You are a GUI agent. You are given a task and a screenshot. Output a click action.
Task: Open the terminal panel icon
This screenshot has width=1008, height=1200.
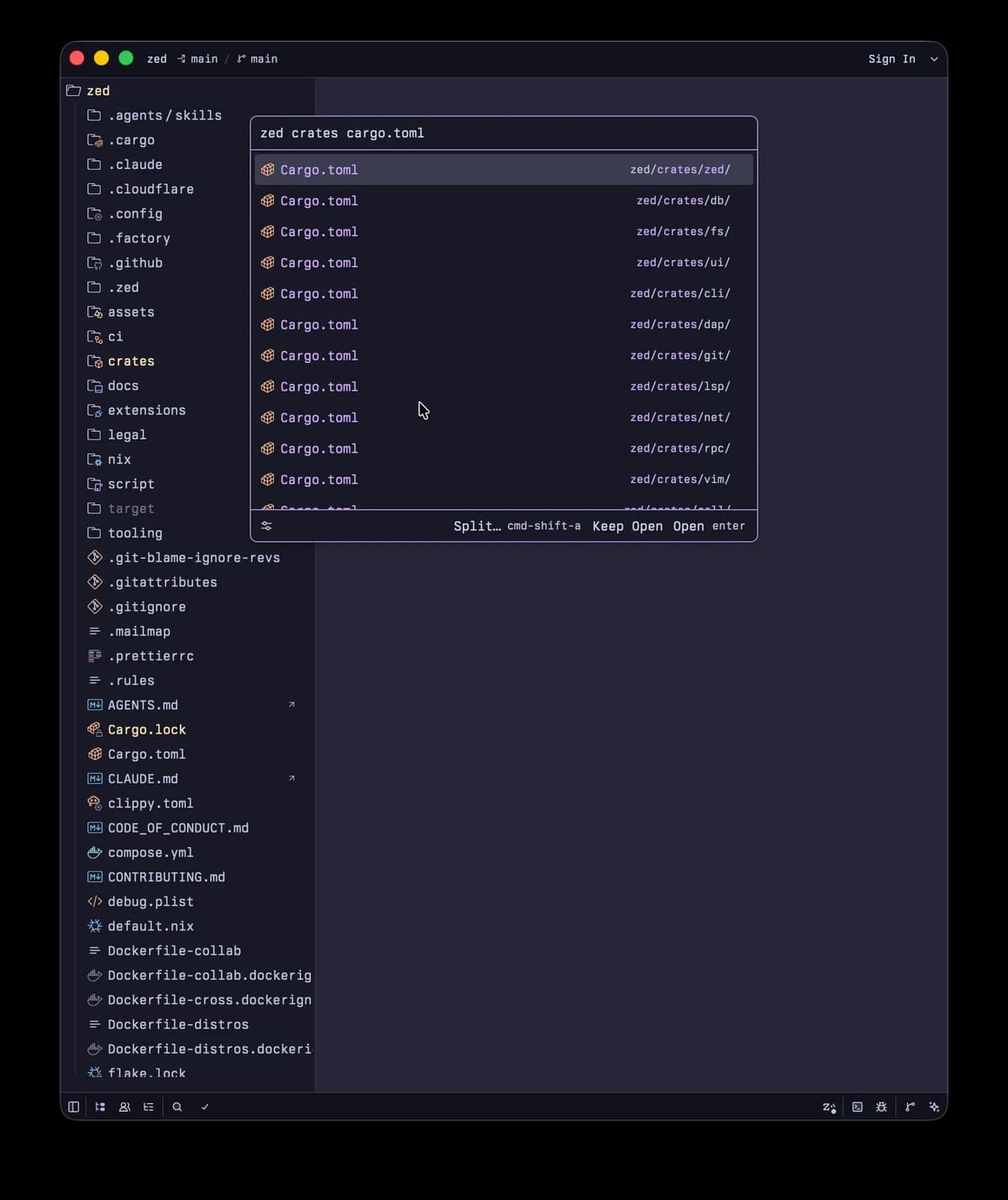(x=858, y=1107)
